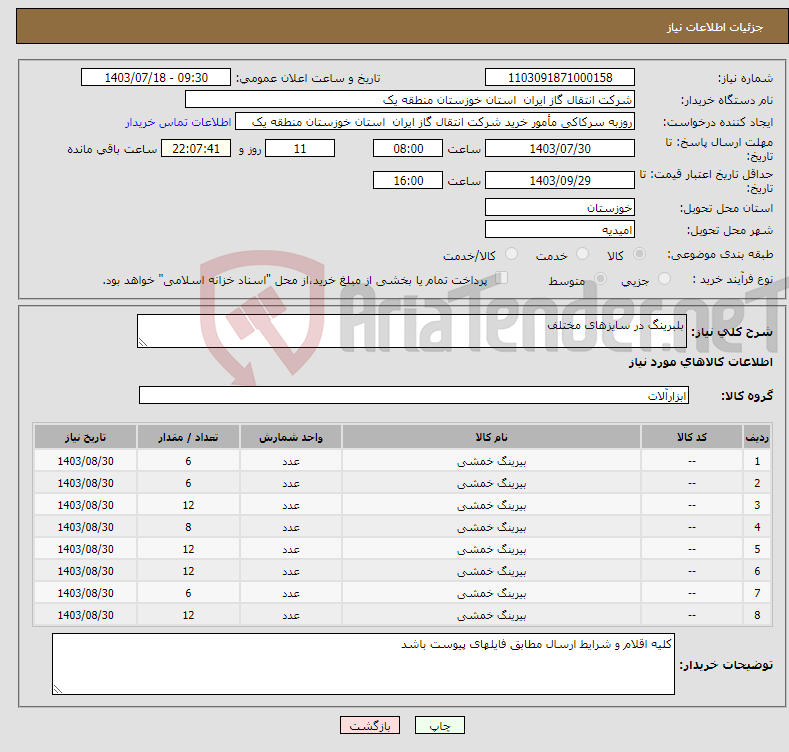Click the need date in row 8

point(86,615)
